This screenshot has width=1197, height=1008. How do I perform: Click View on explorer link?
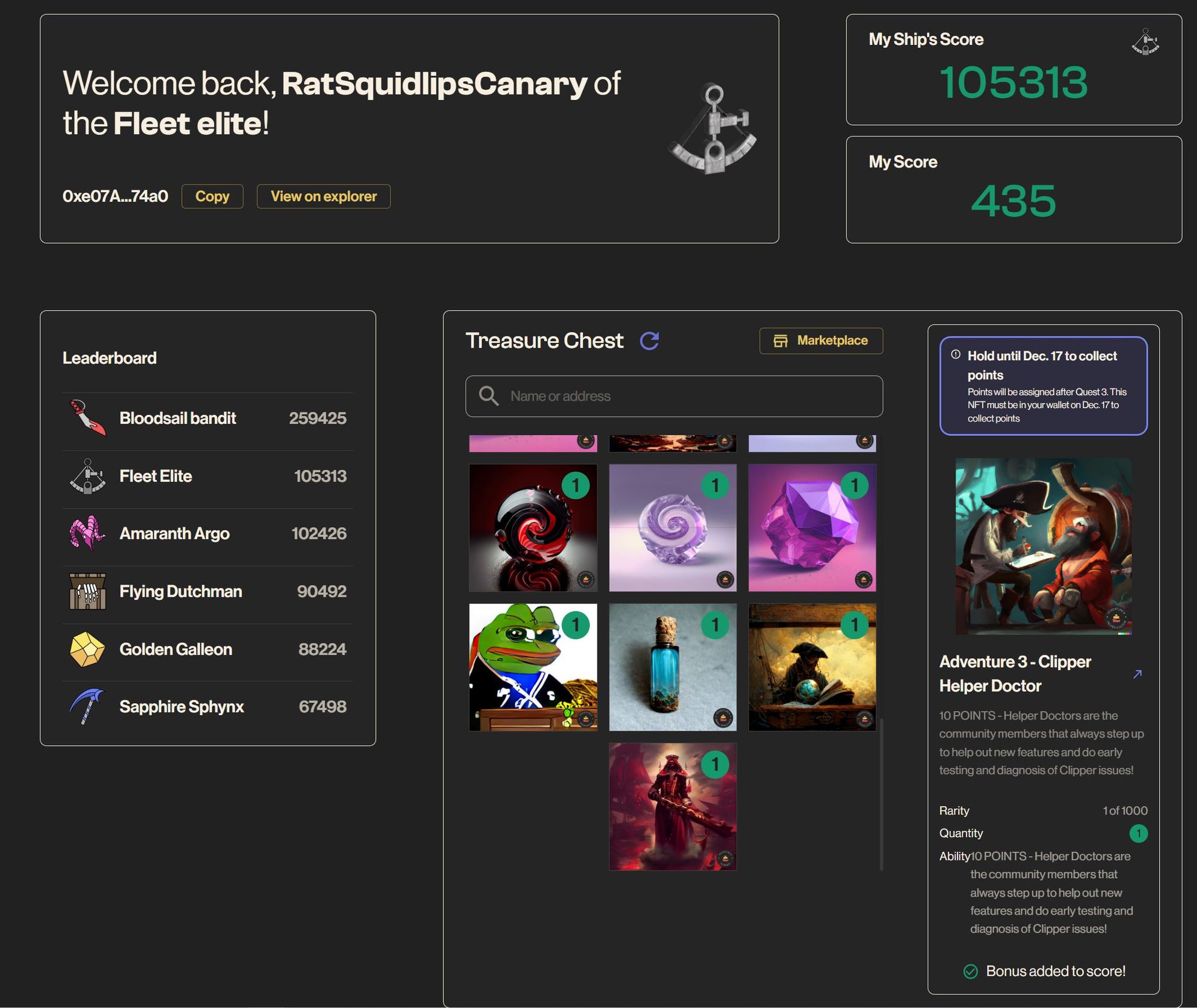coord(323,196)
